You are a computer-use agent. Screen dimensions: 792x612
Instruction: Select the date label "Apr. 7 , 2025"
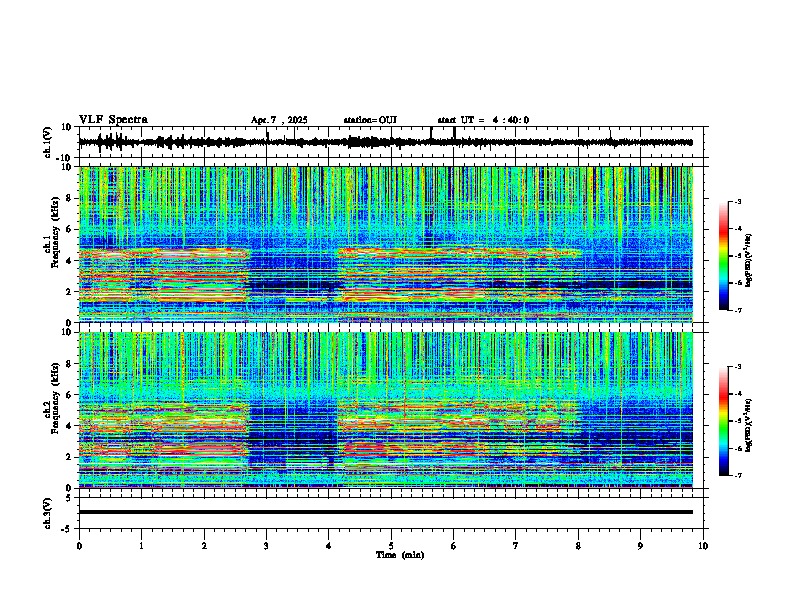click(279, 120)
